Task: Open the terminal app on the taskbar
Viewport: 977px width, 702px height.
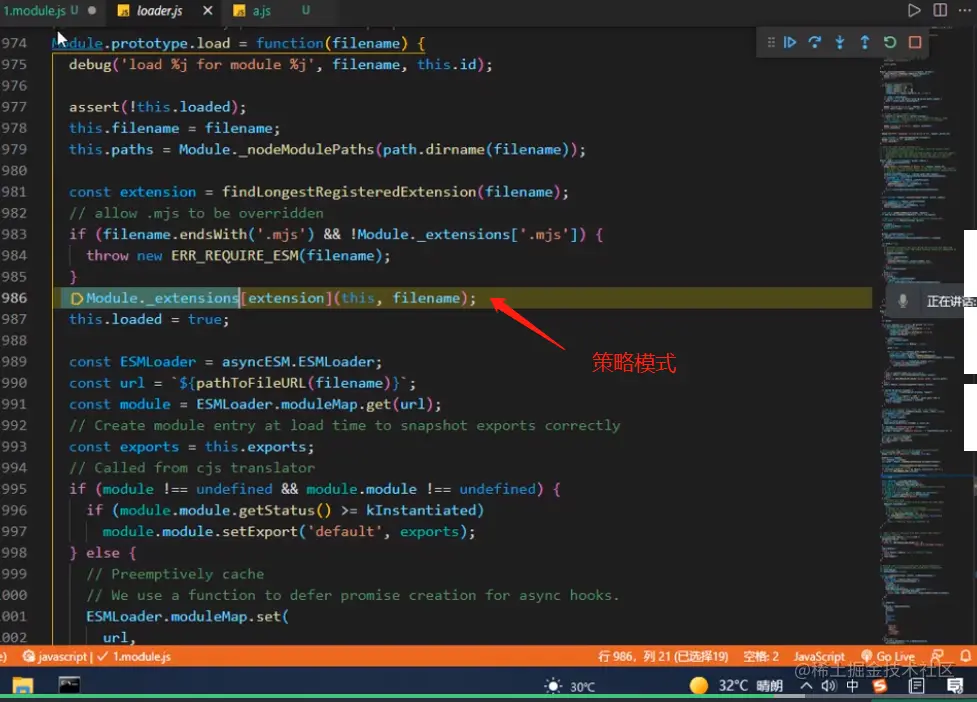Action: [x=69, y=685]
